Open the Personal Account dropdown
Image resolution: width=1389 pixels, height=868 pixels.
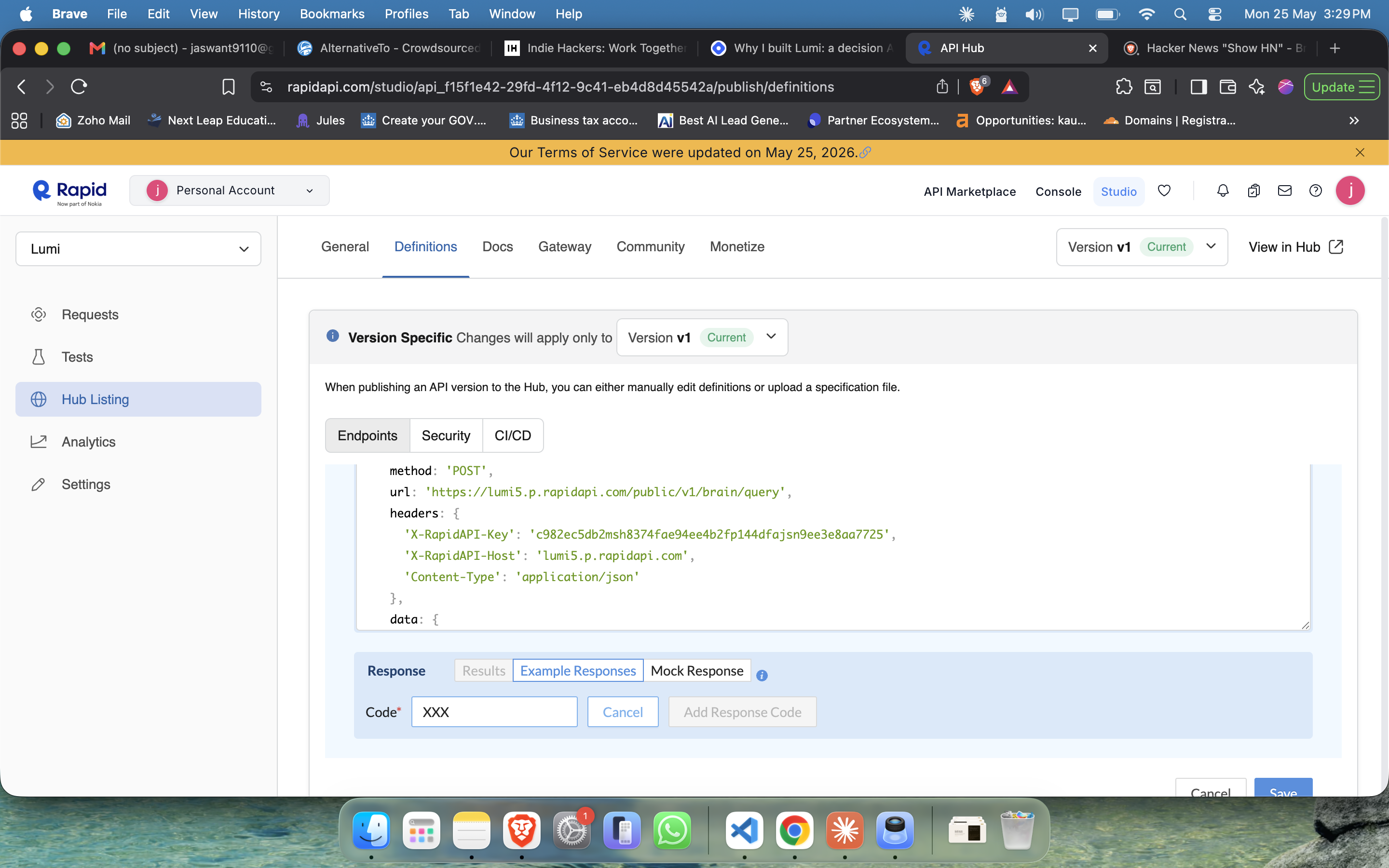(x=230, y=190)
